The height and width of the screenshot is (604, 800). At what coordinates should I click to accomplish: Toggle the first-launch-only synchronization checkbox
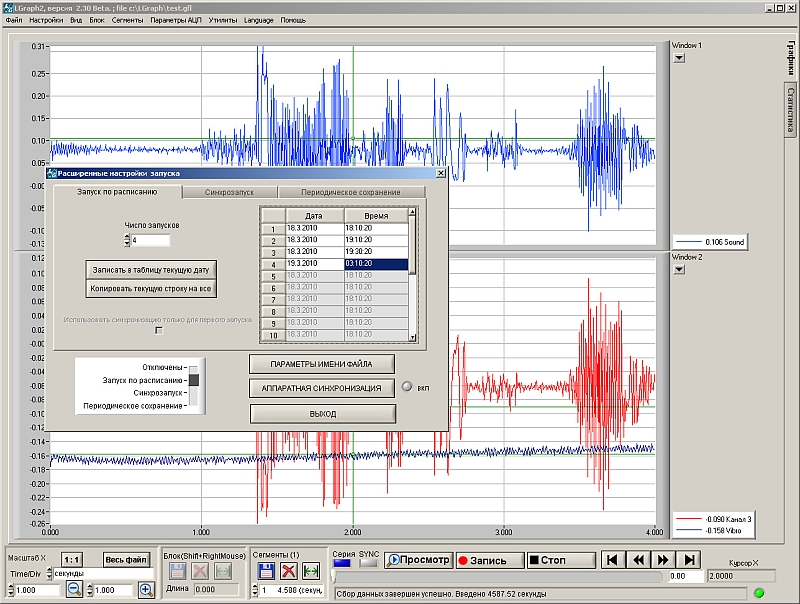point(158,330)
